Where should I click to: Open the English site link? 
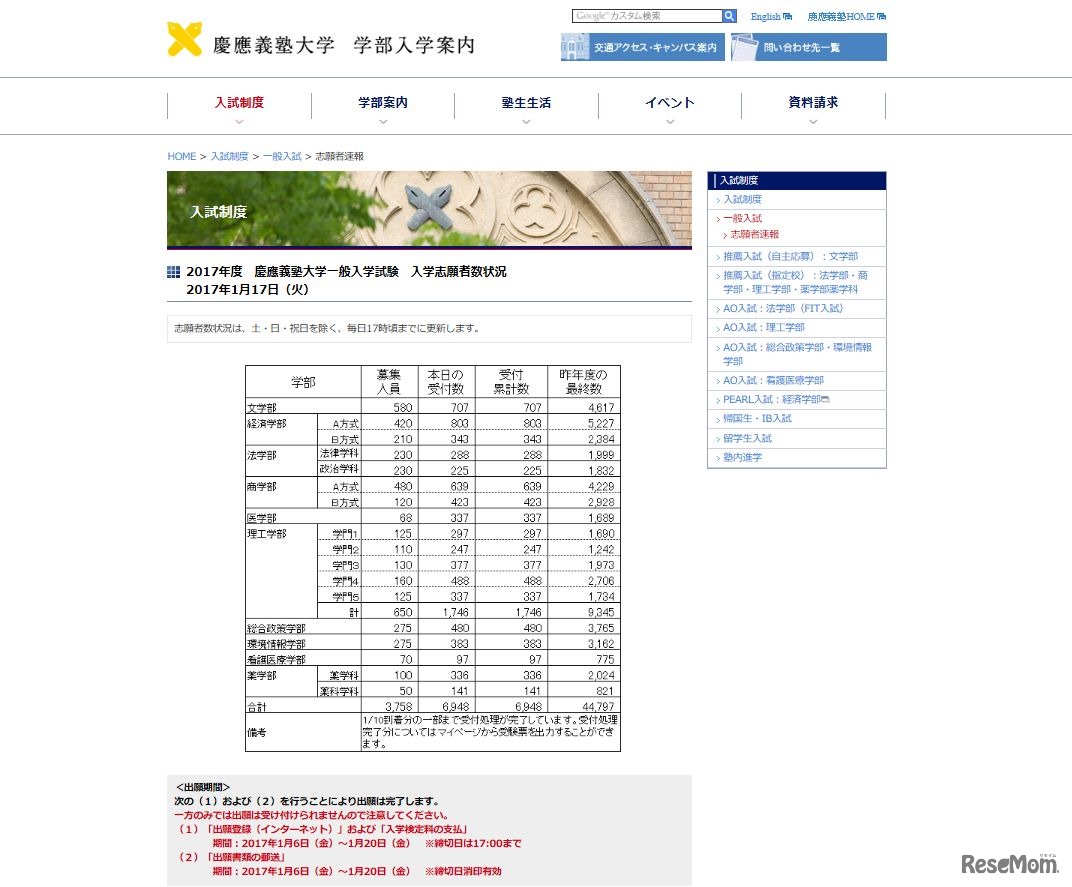pos(765,16)
